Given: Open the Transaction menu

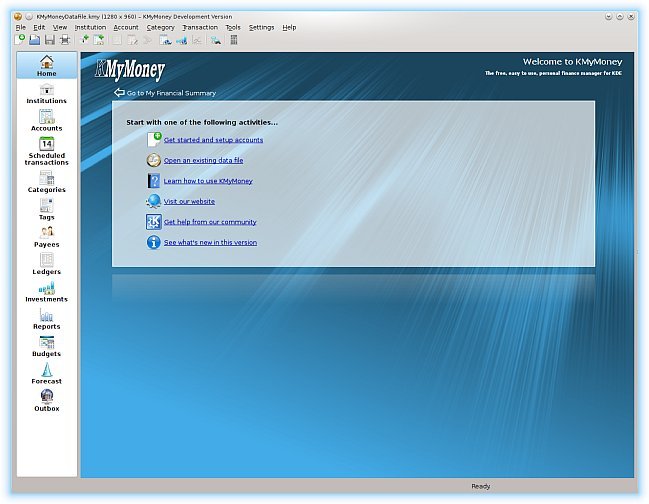Looking at the screenshot, I should click(200, 27).
